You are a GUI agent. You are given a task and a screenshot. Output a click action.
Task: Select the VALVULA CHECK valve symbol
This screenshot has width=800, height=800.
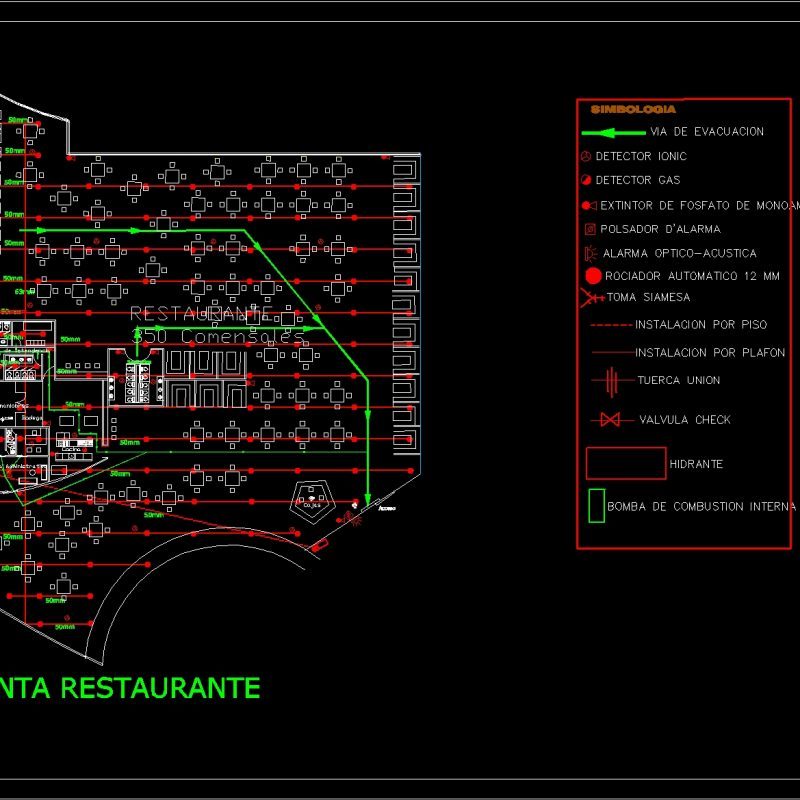point(610,420)
